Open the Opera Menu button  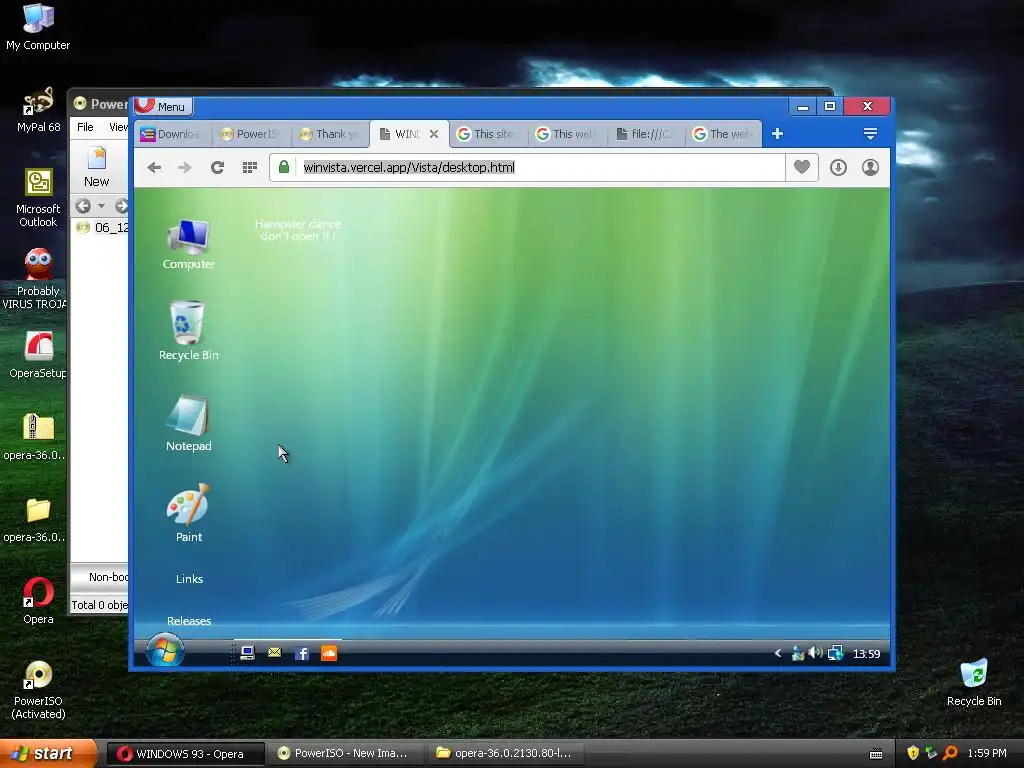(163, 106)
